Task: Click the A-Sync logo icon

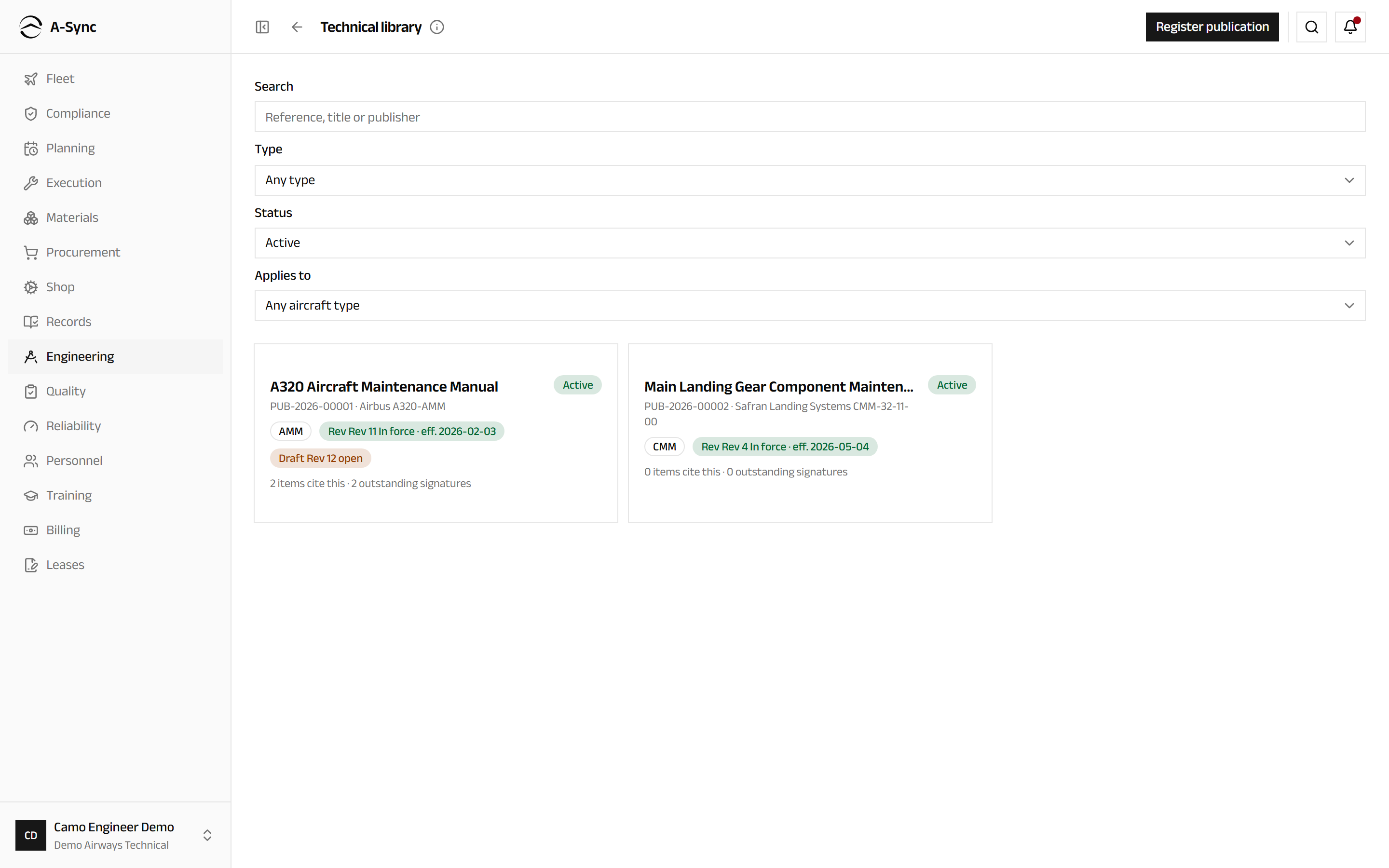Action: tap(30, 27)
